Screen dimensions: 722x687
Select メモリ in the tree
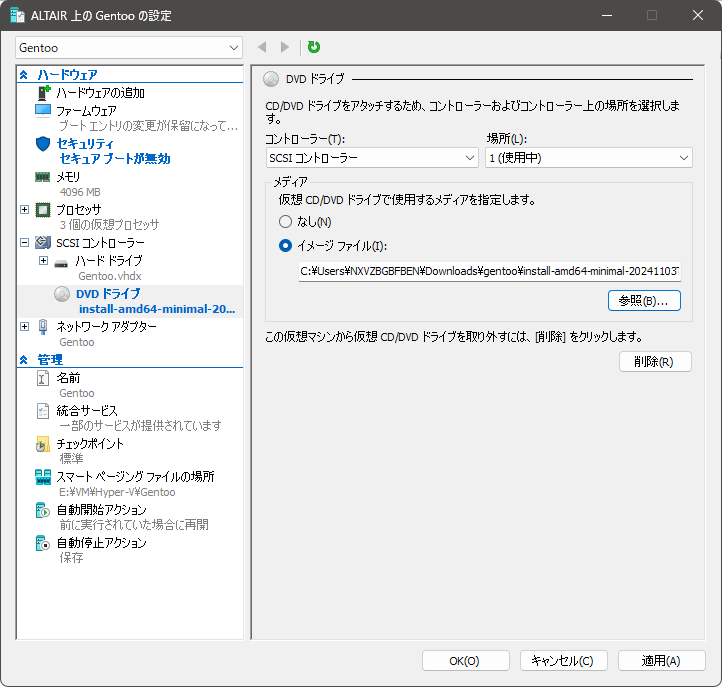(68, 177)
